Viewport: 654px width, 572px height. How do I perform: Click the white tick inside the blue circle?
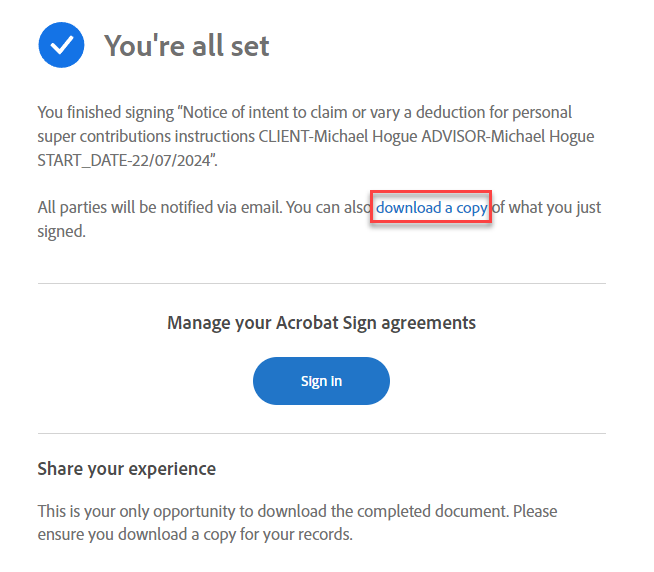click(x=61, y=45)
